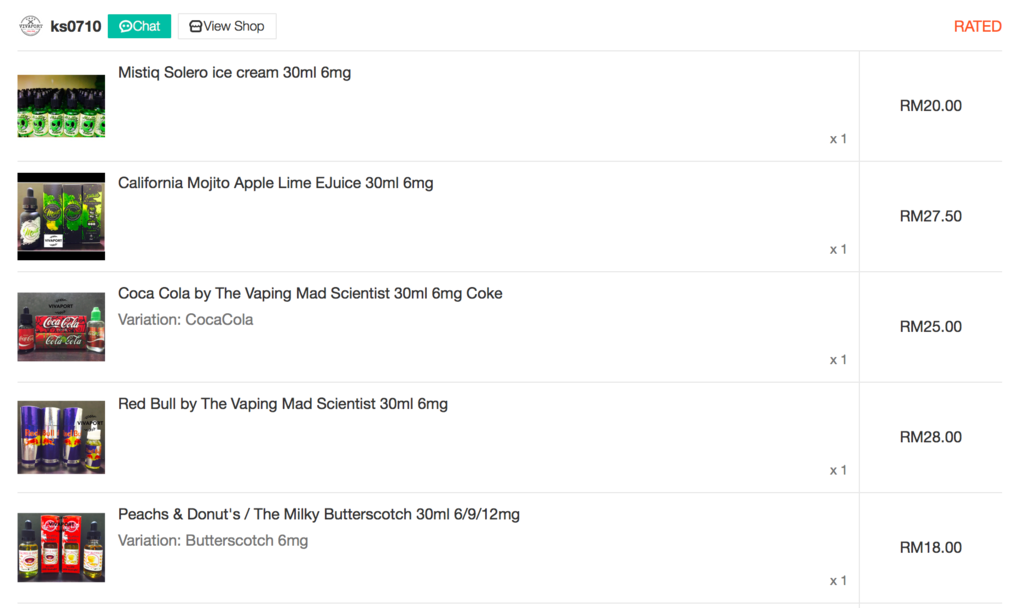
Task: Click the ks0710 seller username
Action: tap(76, 26)
